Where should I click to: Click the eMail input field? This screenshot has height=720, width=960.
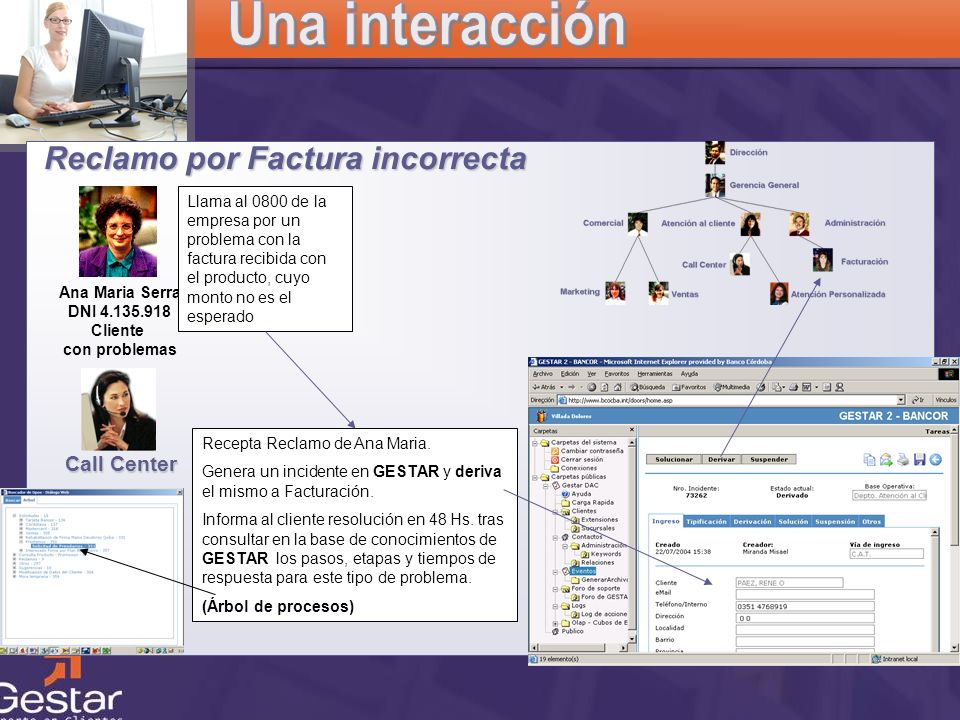click(805, 594)
